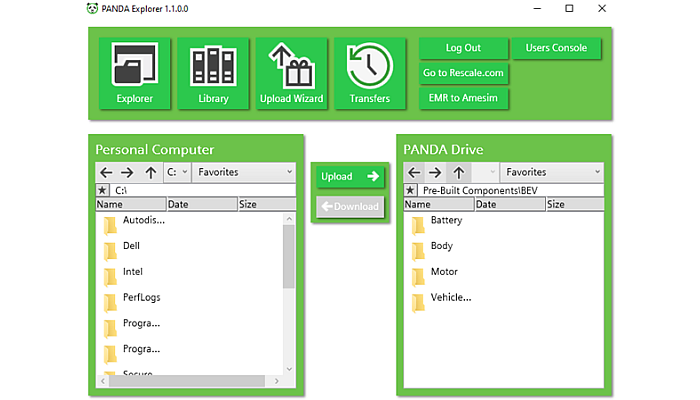Expand PANDA Drive Favorites dropdown
Image resolution: width=700 pixels, height=400 pixels.
[x=552, y=172]
